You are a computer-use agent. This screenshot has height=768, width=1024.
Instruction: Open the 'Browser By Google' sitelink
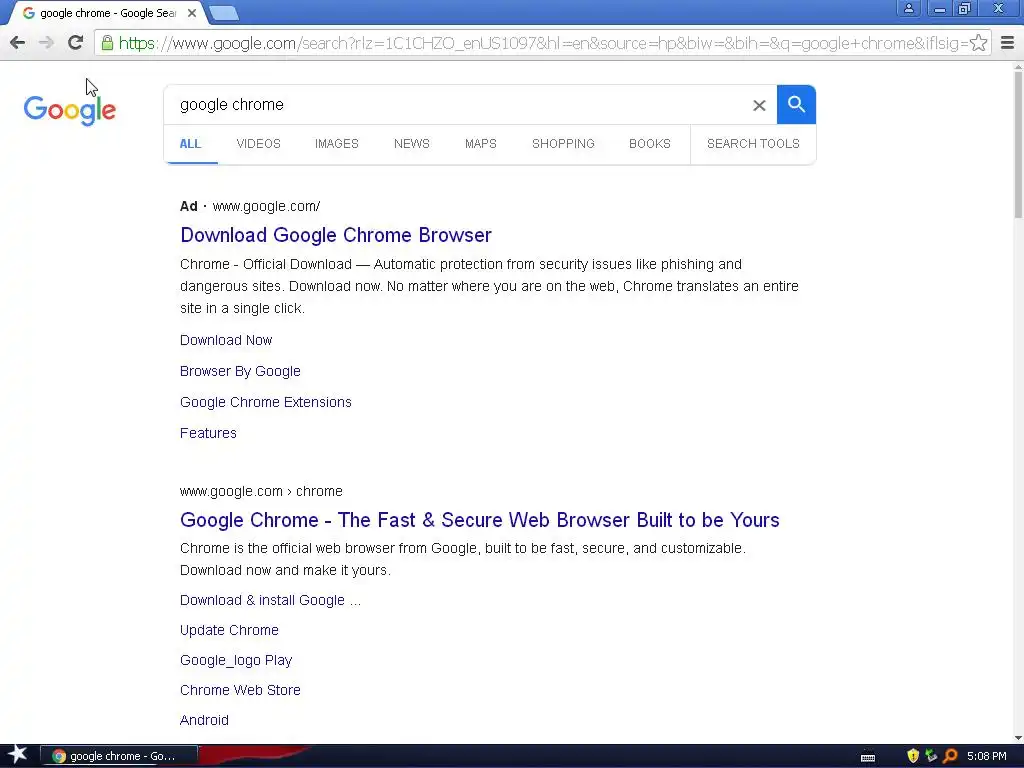coord(240,371)
